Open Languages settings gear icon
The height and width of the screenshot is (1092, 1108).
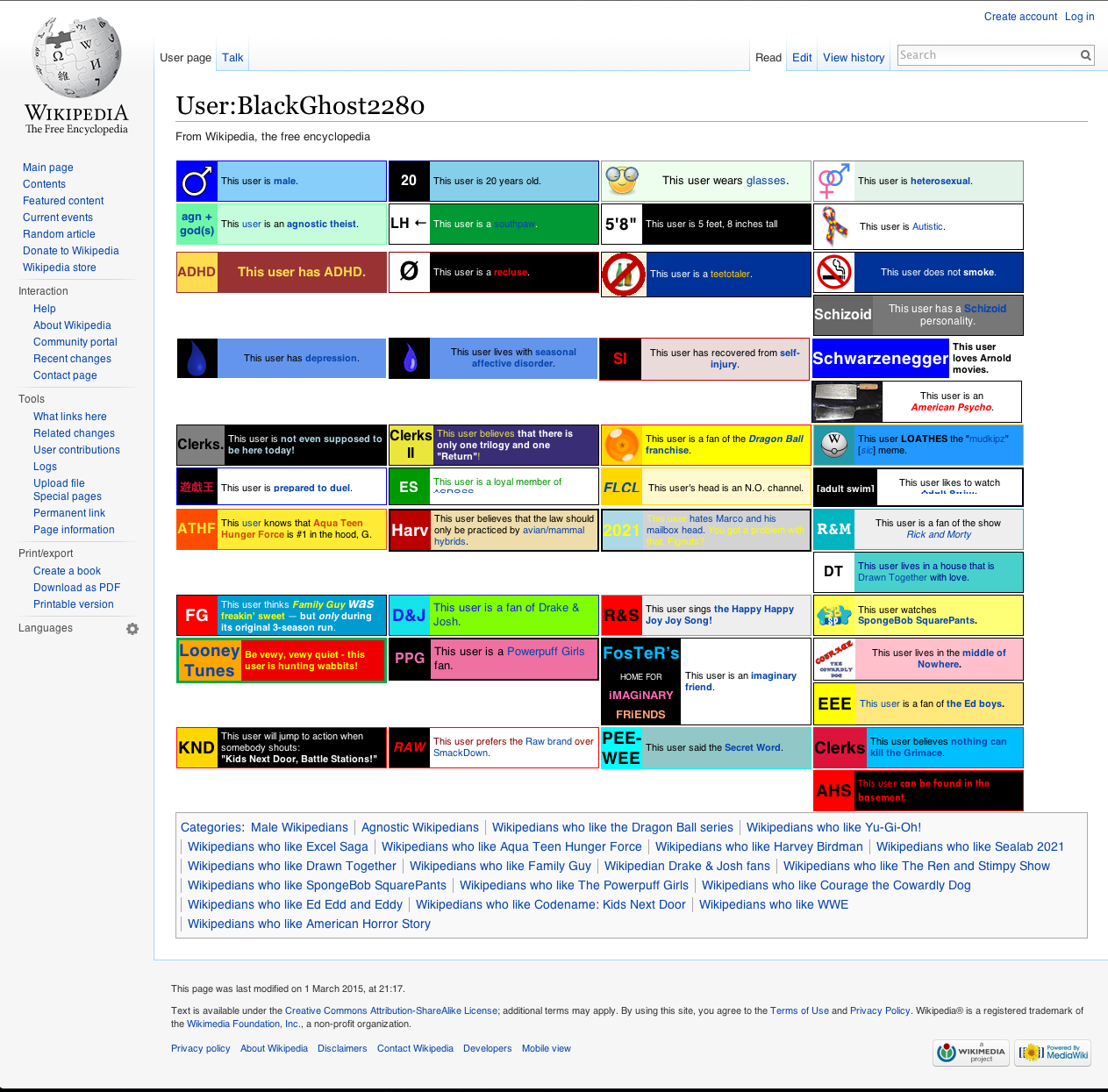coord(132,629)
